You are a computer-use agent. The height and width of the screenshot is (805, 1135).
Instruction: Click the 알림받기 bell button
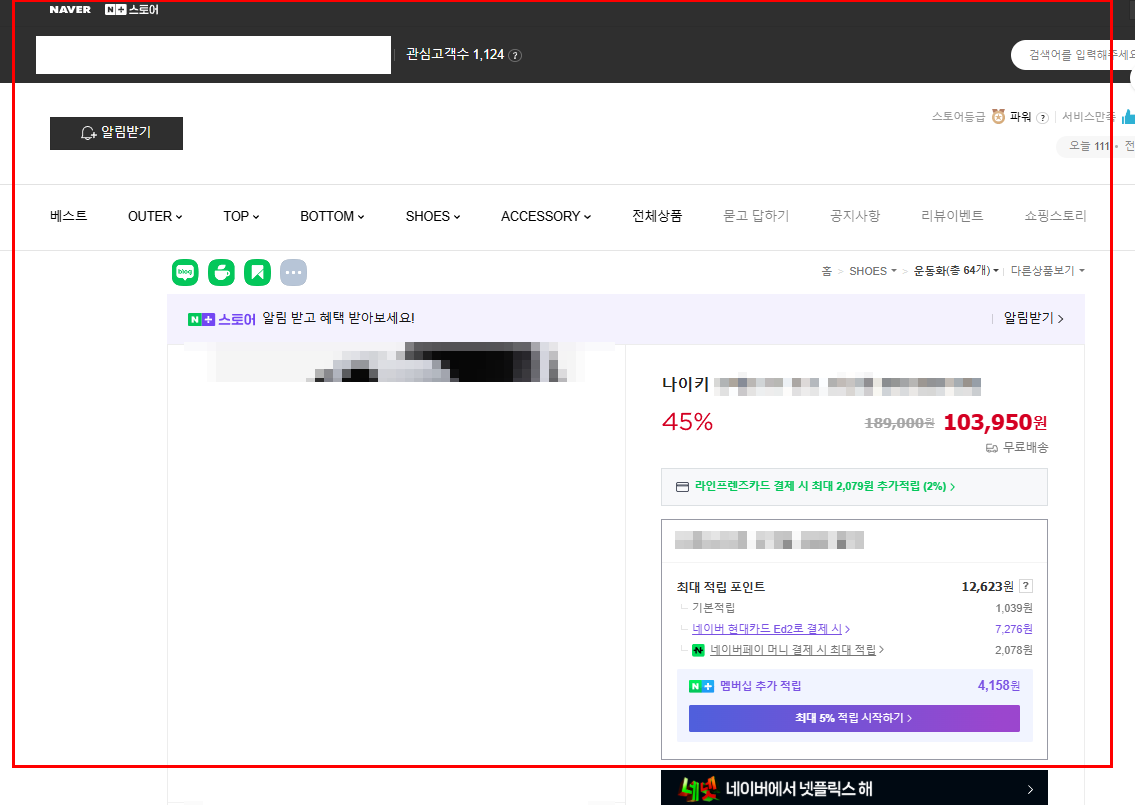coord(117,133)
